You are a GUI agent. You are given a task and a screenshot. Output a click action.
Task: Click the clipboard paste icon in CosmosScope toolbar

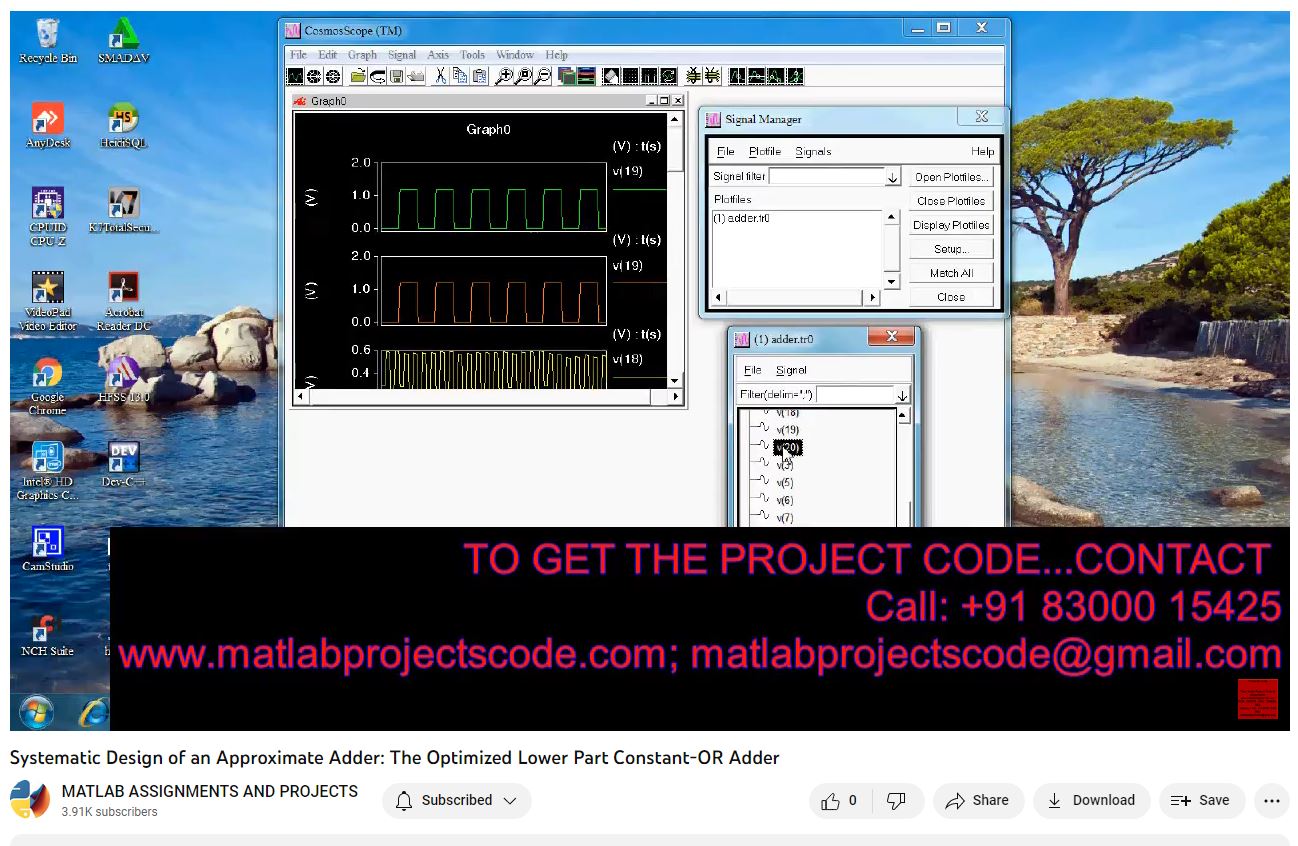coord(480,76)
